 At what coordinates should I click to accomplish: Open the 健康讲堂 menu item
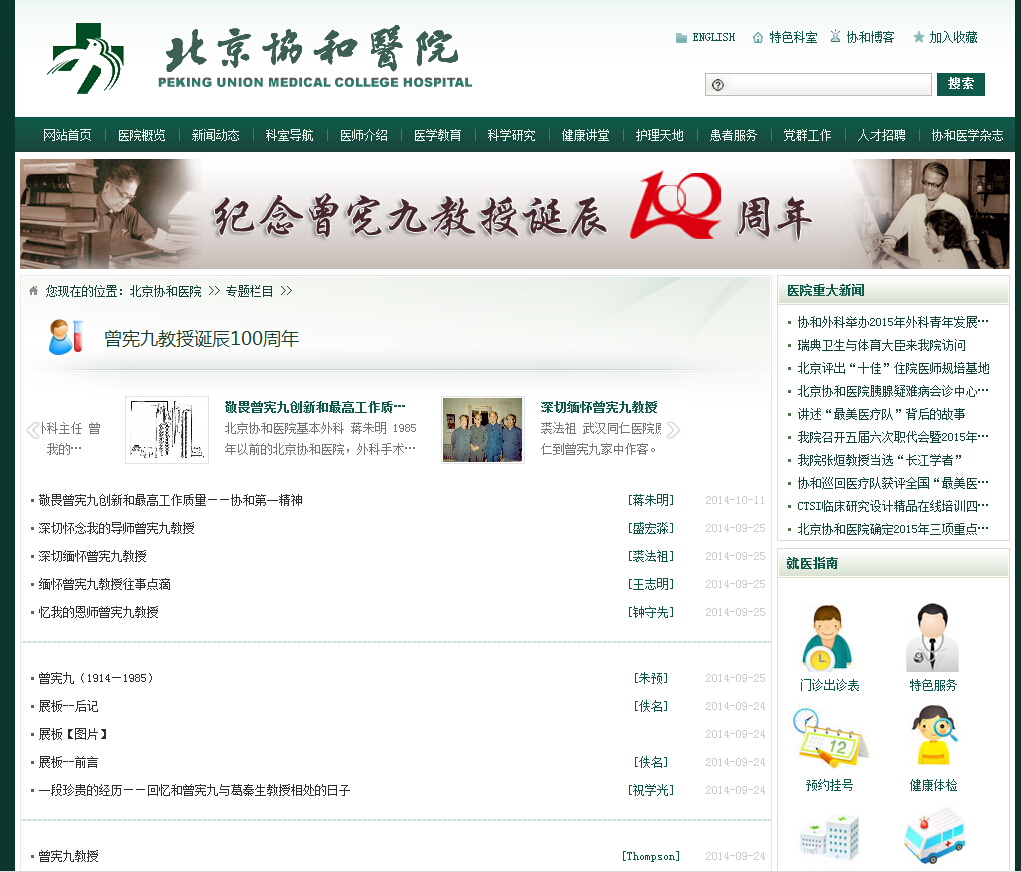point(585,135)
